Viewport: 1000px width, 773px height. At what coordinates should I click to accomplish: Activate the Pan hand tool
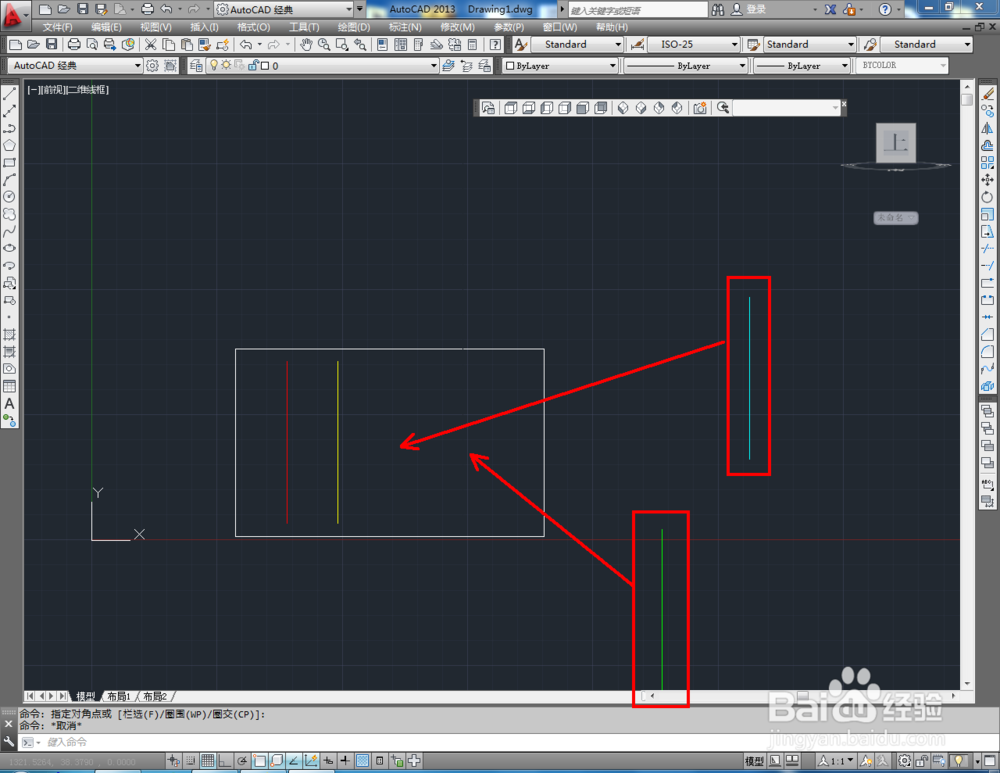[306, 44]
